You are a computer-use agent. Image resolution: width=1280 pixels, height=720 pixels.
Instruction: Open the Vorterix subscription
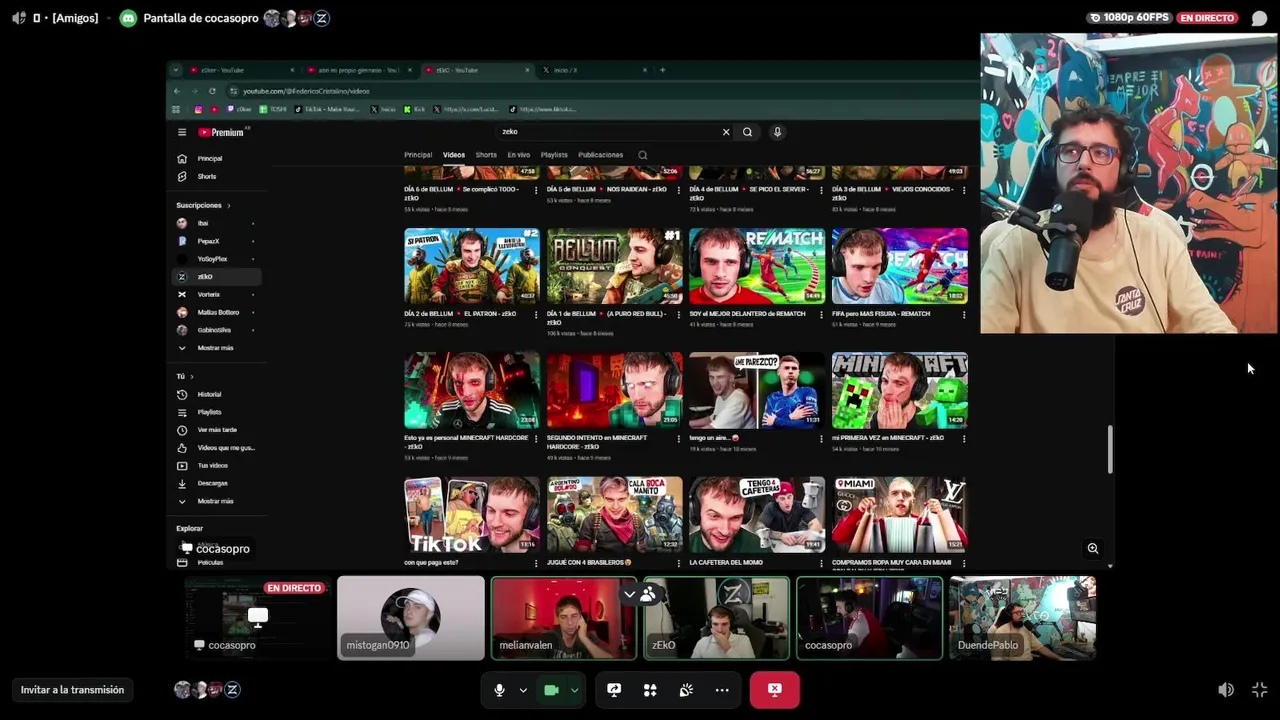click(216, 294)
